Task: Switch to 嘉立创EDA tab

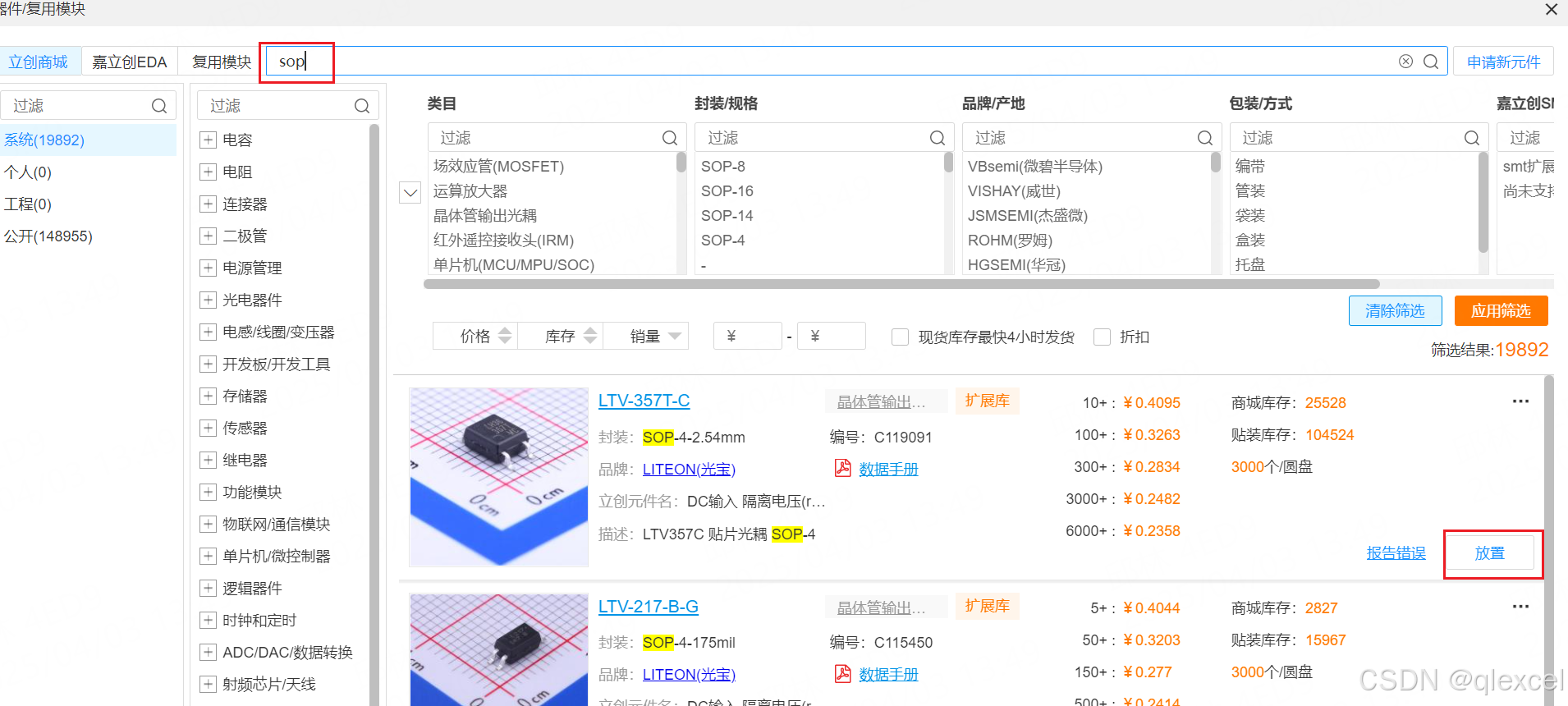Action: (x=130, y=62)
